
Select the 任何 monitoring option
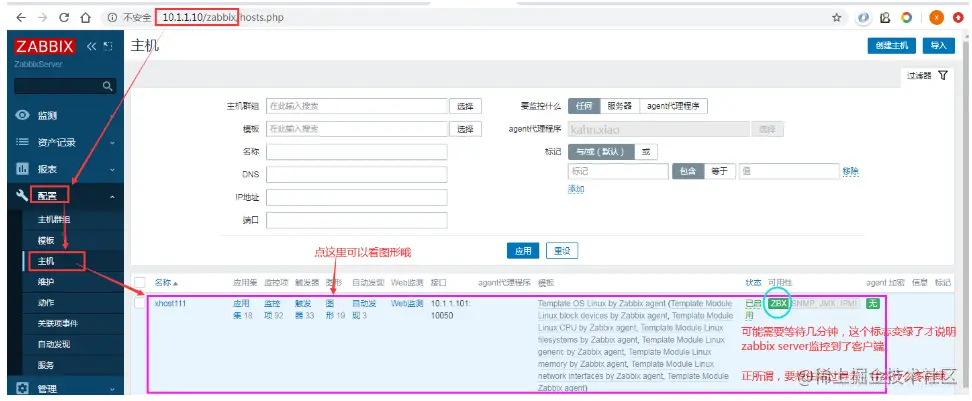[584, 106]
